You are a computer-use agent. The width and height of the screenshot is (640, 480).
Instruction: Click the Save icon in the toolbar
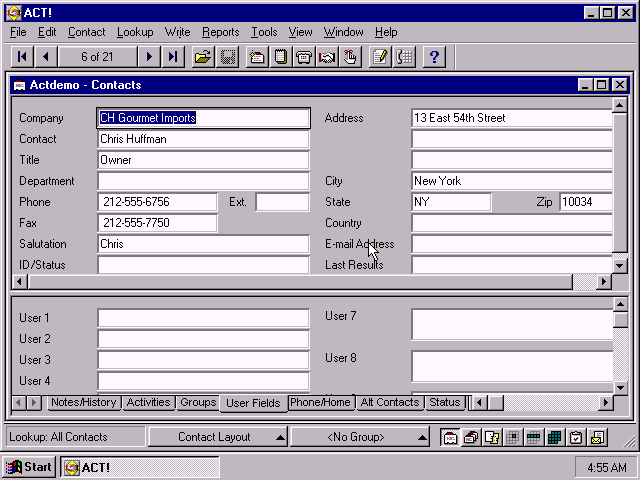point(227,57)
